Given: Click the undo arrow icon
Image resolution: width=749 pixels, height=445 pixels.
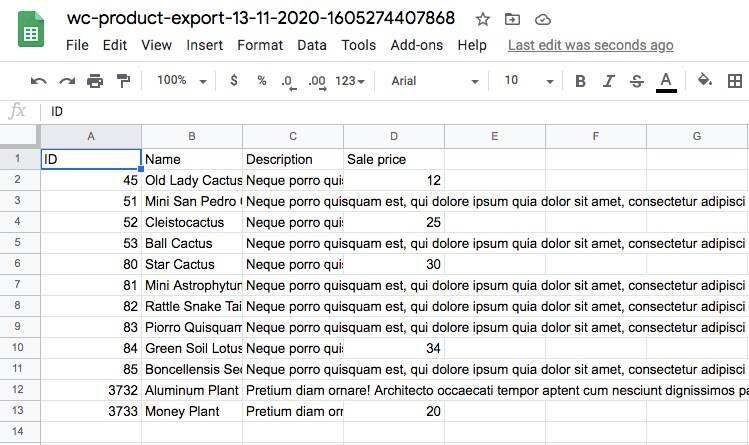Looking at the screenshot, I should [39, 81].
